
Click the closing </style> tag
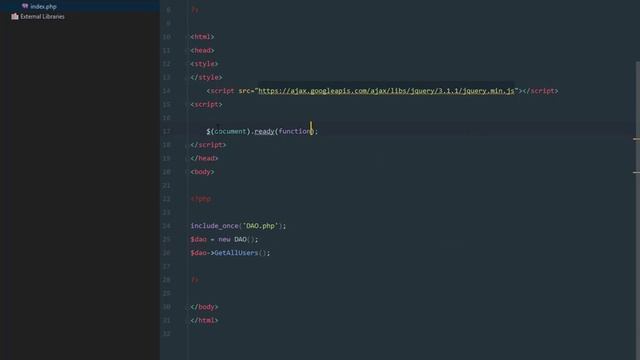pos(206,77)
